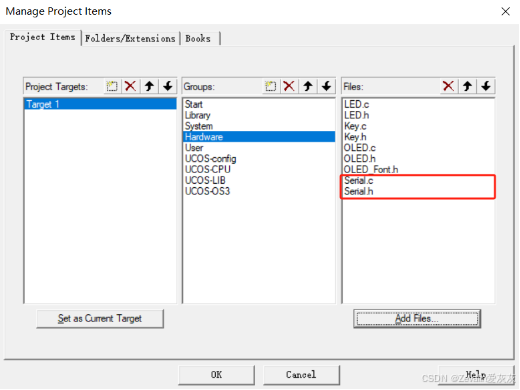The width and height of the screenshot is (520, 390).
Task: Add a new Project Target with New icon
Action: point(112,86)
